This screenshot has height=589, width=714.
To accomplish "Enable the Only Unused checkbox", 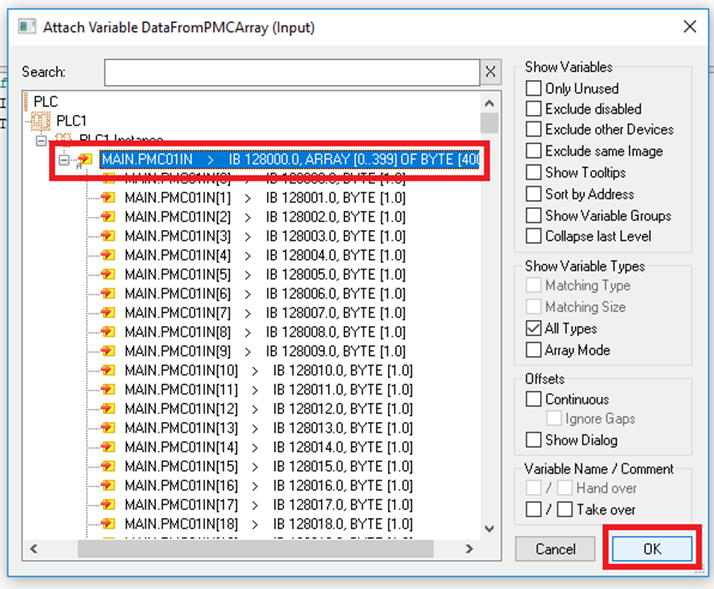I will point(534,88).
